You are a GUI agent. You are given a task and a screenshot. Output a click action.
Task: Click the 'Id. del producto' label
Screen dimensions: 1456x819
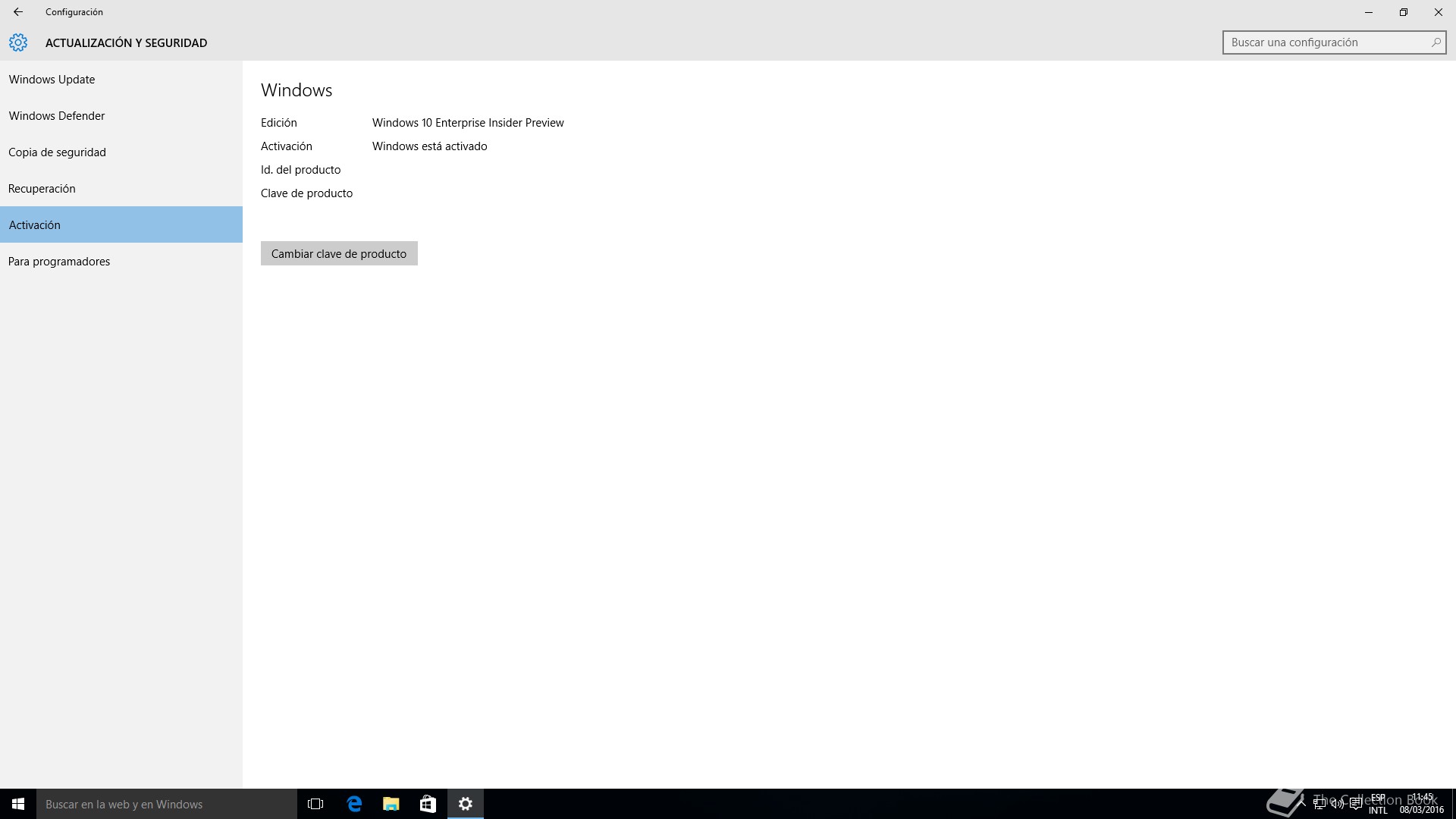click(x=300, y=170)
